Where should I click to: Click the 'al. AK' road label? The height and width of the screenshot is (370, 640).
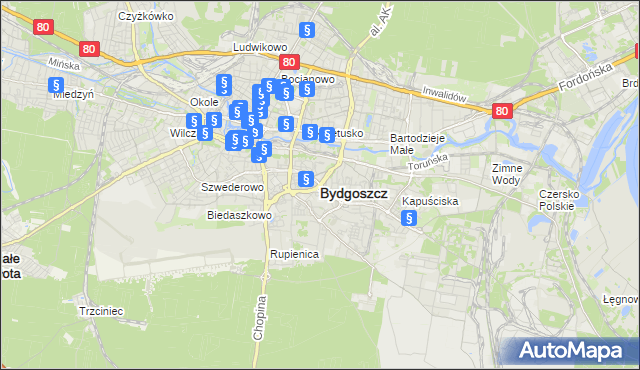coord(381,22)
